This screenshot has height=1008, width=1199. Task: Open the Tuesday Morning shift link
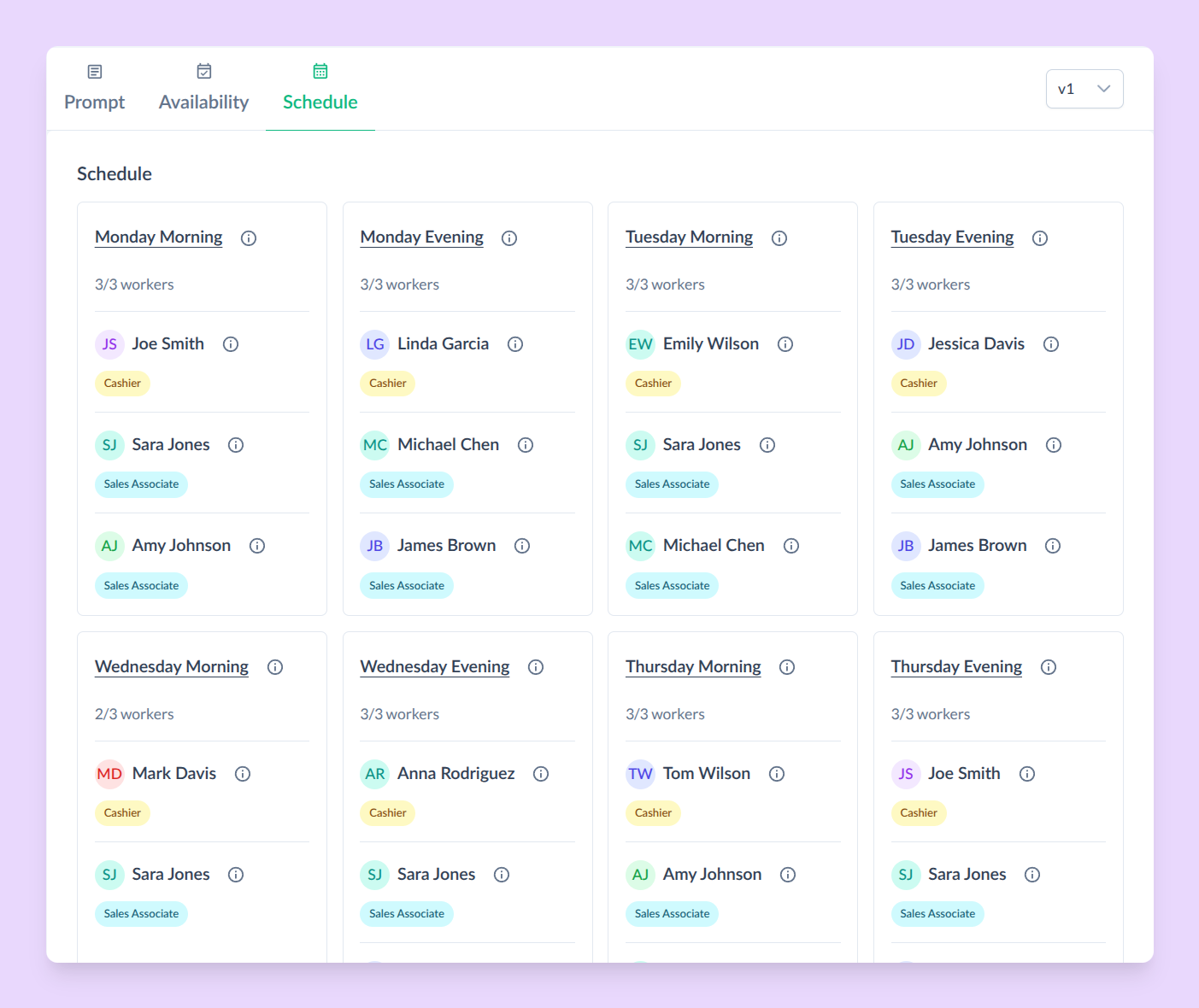click(690, 237)
